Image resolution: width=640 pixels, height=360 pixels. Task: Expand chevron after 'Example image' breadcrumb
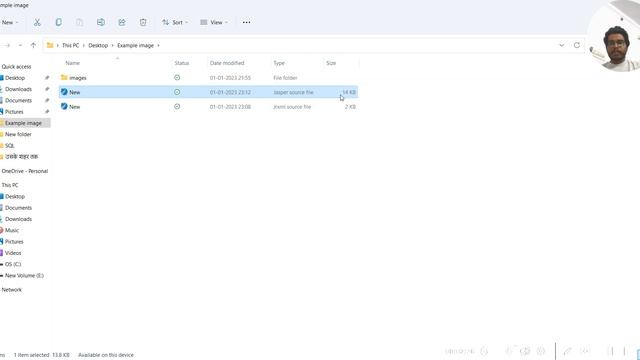[x=158, y=45]
